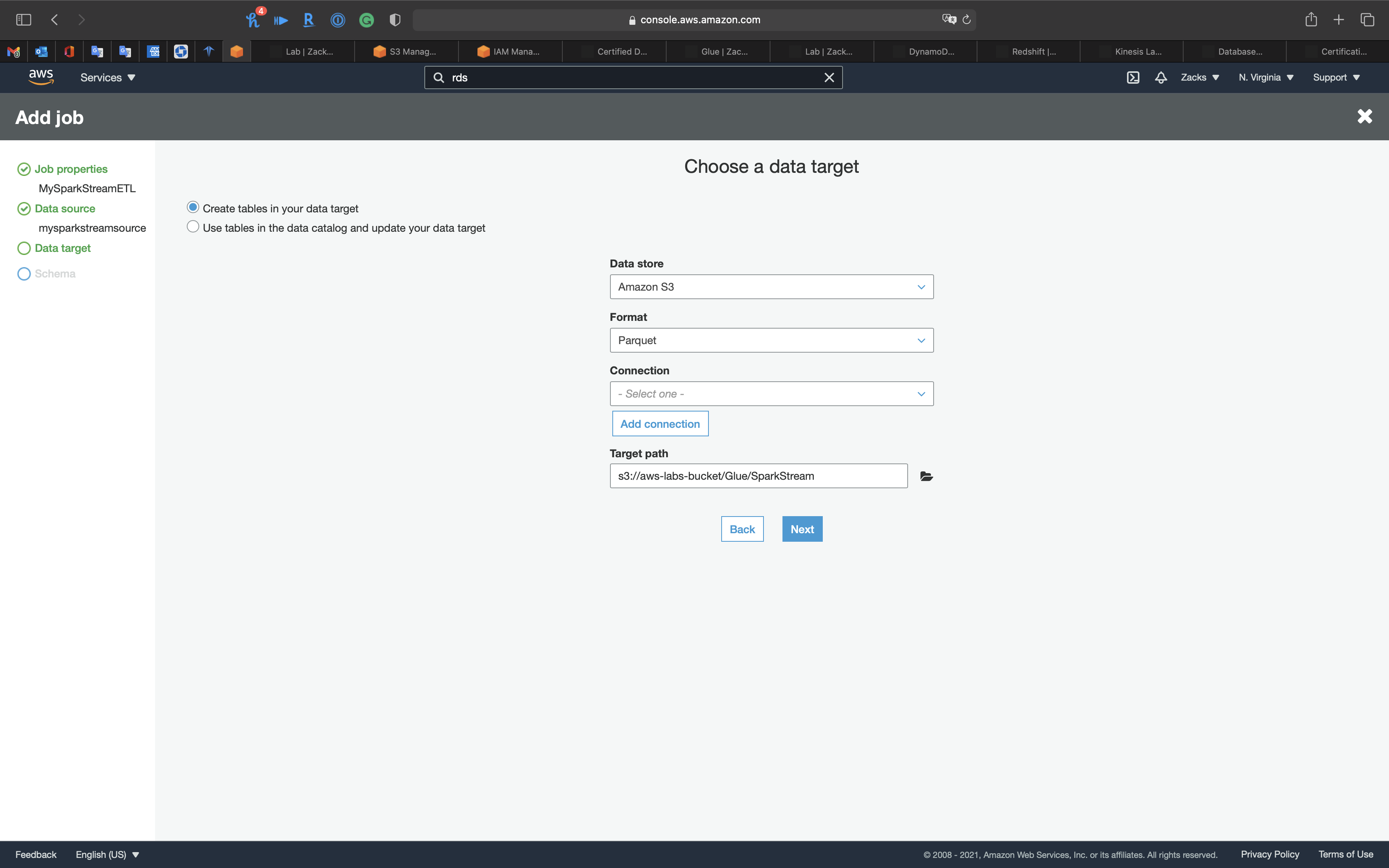The image size is (1389, 868).
Task: Open the Format dropdown showing Parquet
Action: tap(771, 341)
